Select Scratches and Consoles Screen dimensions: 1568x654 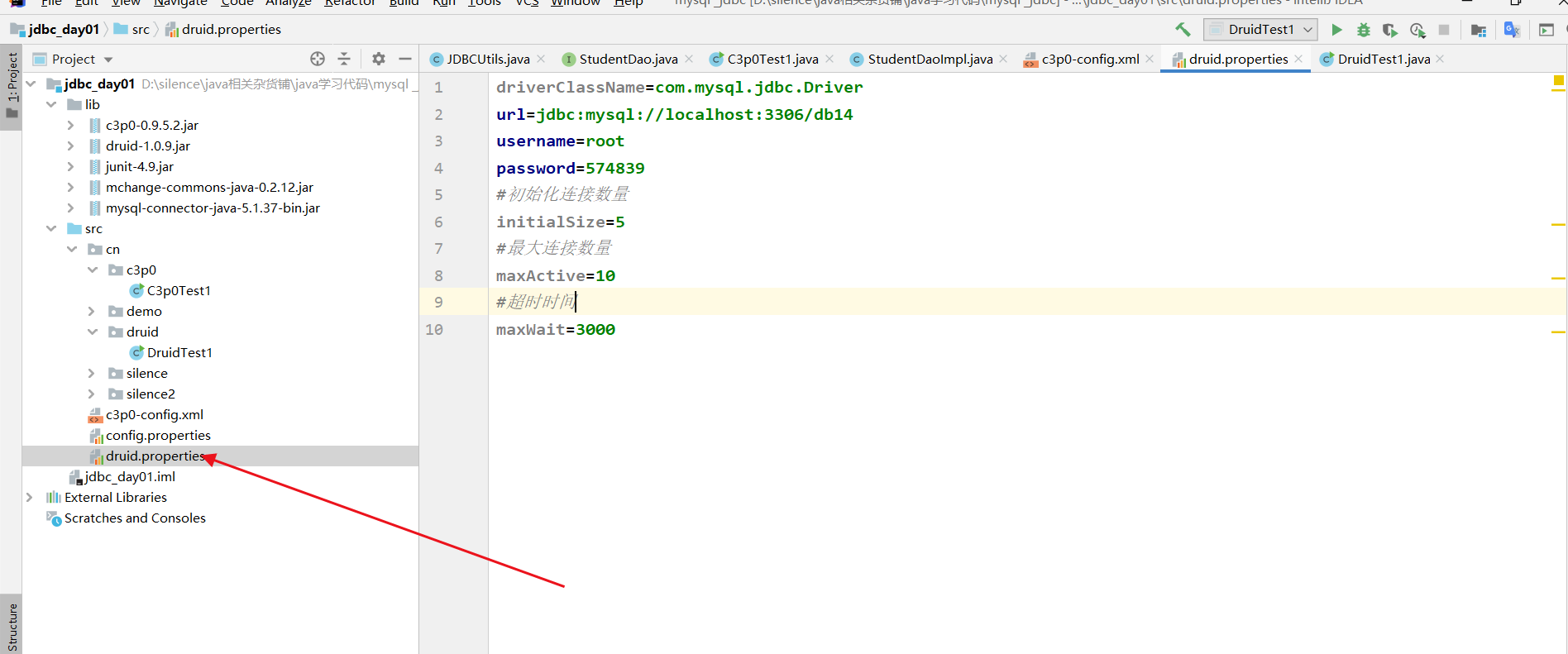point(135,518)
